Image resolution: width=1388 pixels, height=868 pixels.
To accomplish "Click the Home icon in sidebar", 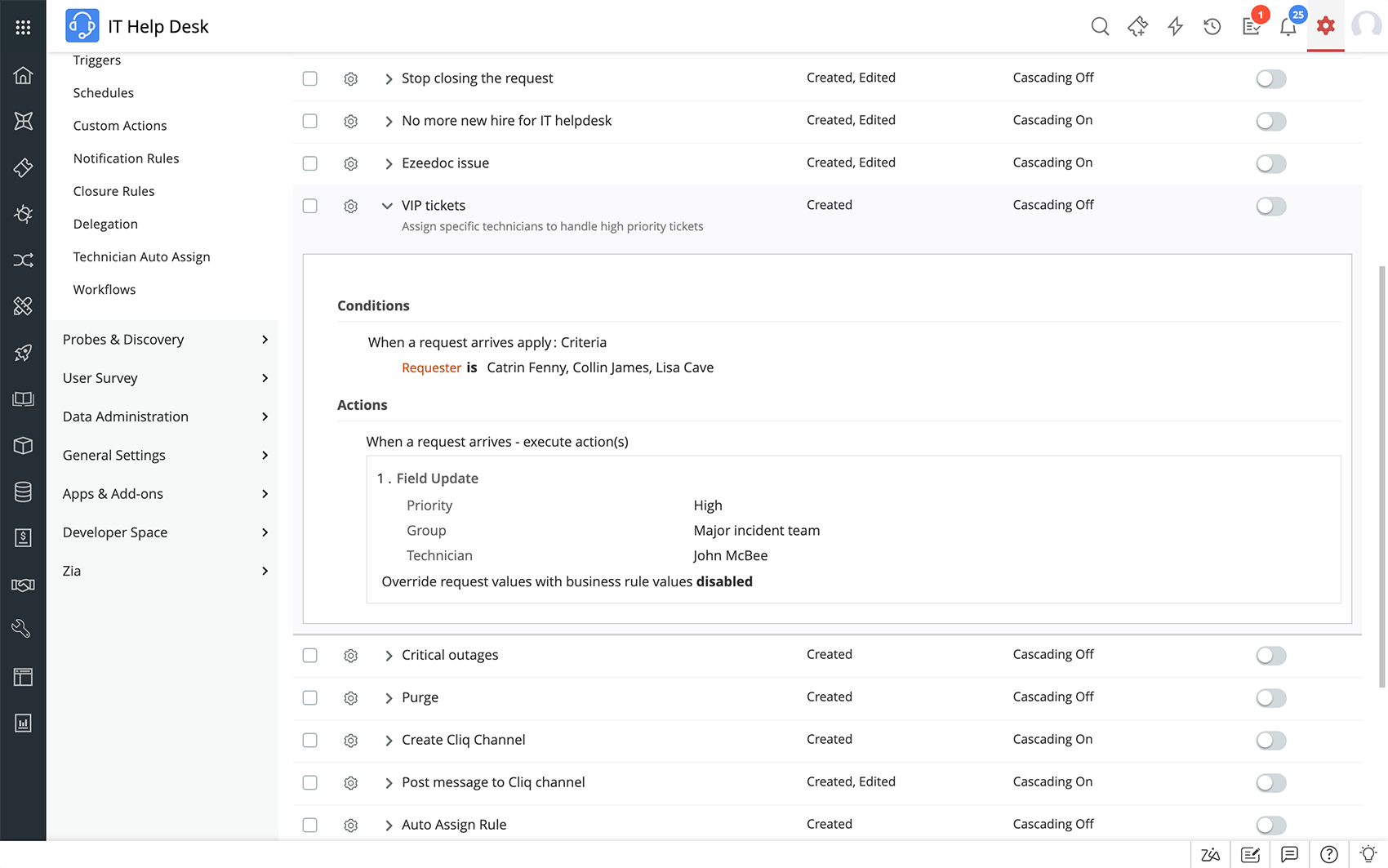I will coord(23,76).
